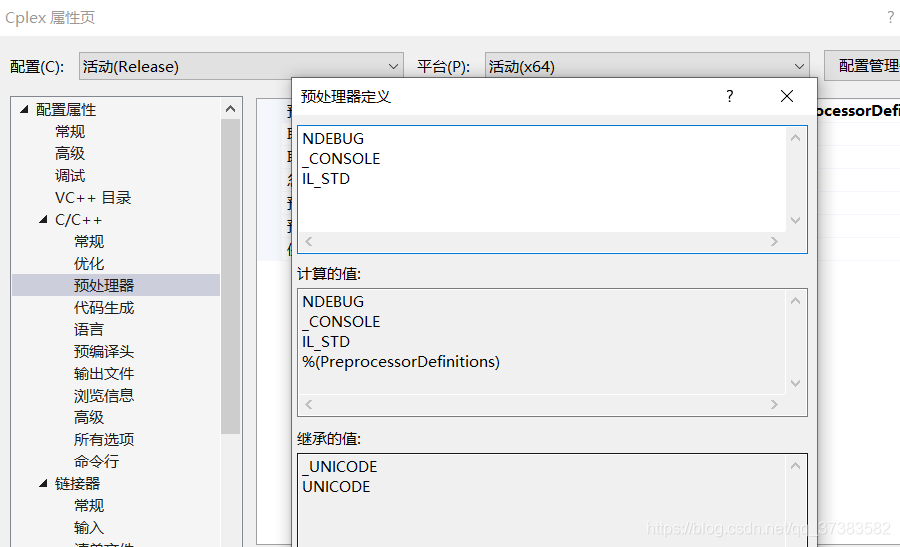
Task: Select the 调试 tree item
Action: tap(70, 176)
